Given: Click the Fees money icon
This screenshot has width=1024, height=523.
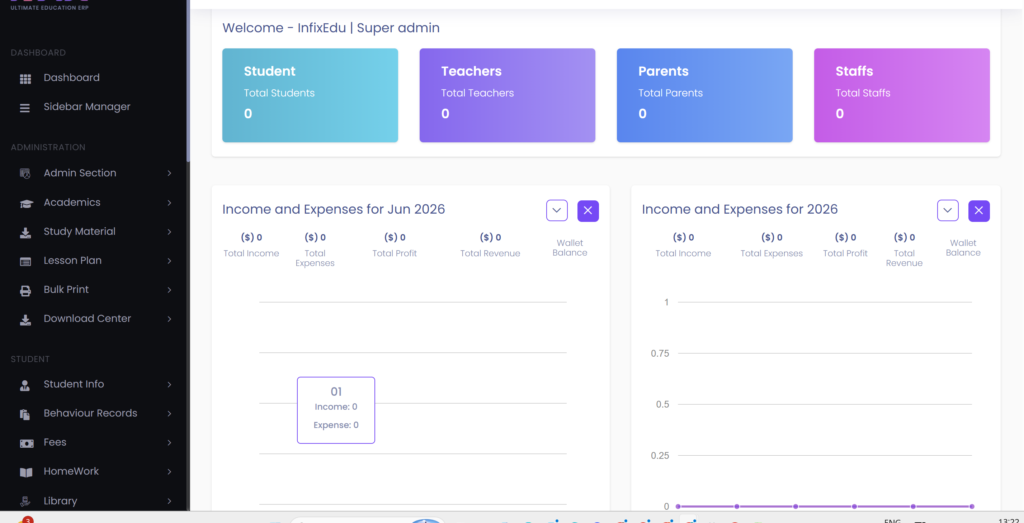Looking at the screenshot, I should pyautogui.click(x=25, y=443).
